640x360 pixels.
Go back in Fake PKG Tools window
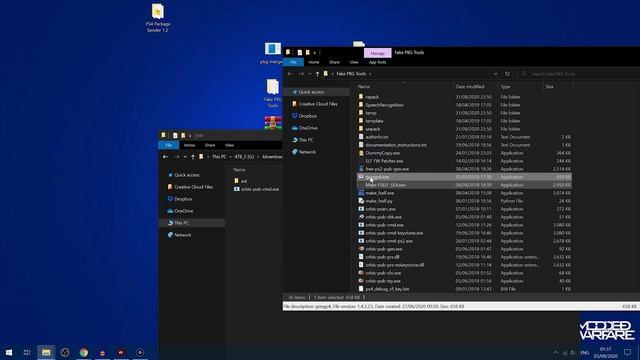pyautogui.click(x=290, y=74)
